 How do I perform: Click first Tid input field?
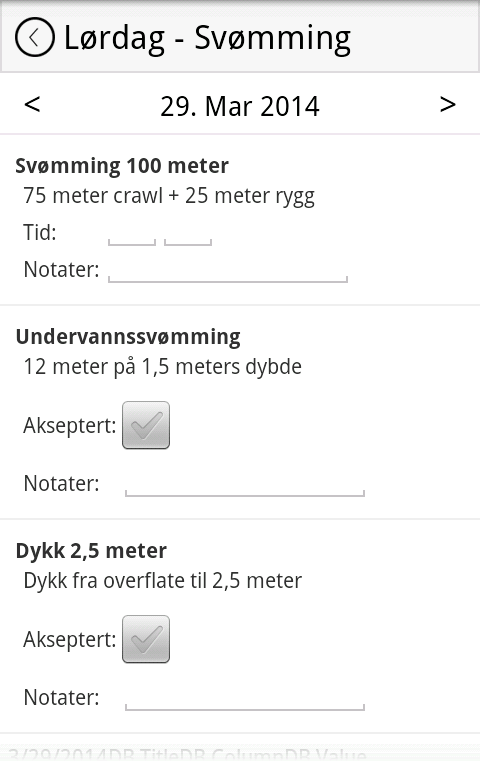click(x=132, y=233)
